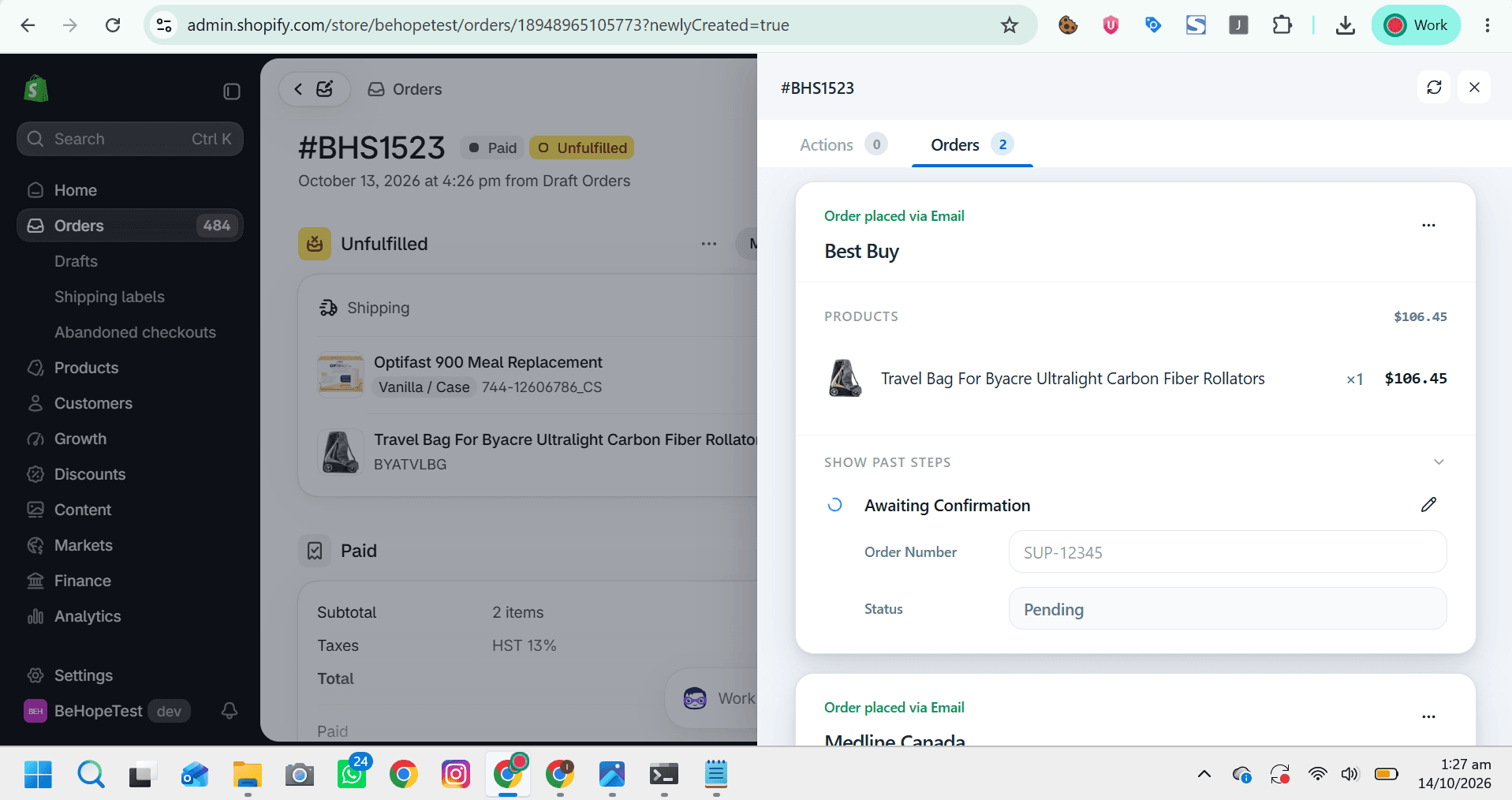Click the Shopify logo icon
The image size is (1512, 800).
click(36, 89)
